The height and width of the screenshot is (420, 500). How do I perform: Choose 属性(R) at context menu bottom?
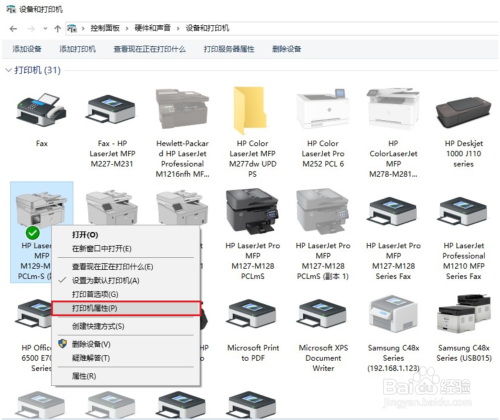[126, 376]
